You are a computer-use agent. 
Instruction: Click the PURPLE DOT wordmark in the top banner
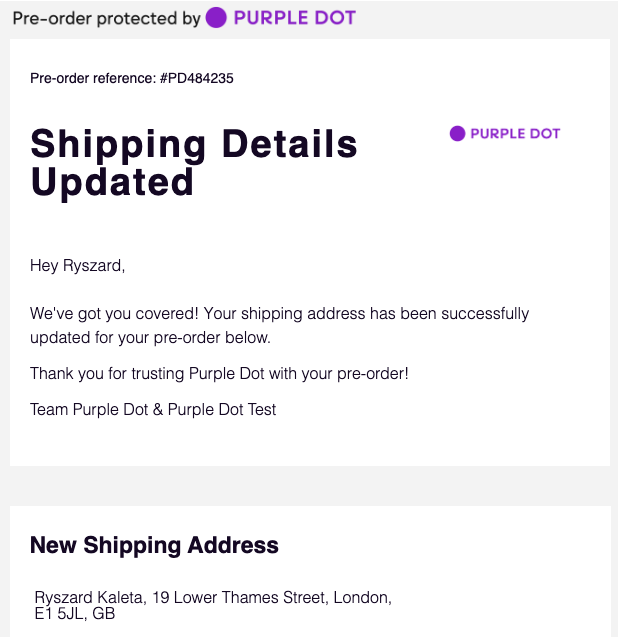(294, 18)
